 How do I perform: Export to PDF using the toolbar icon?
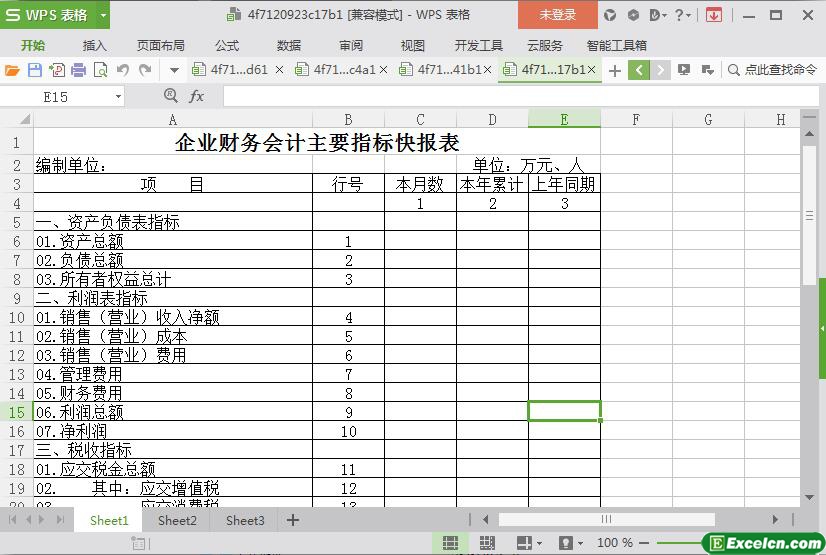pos(56,70)
